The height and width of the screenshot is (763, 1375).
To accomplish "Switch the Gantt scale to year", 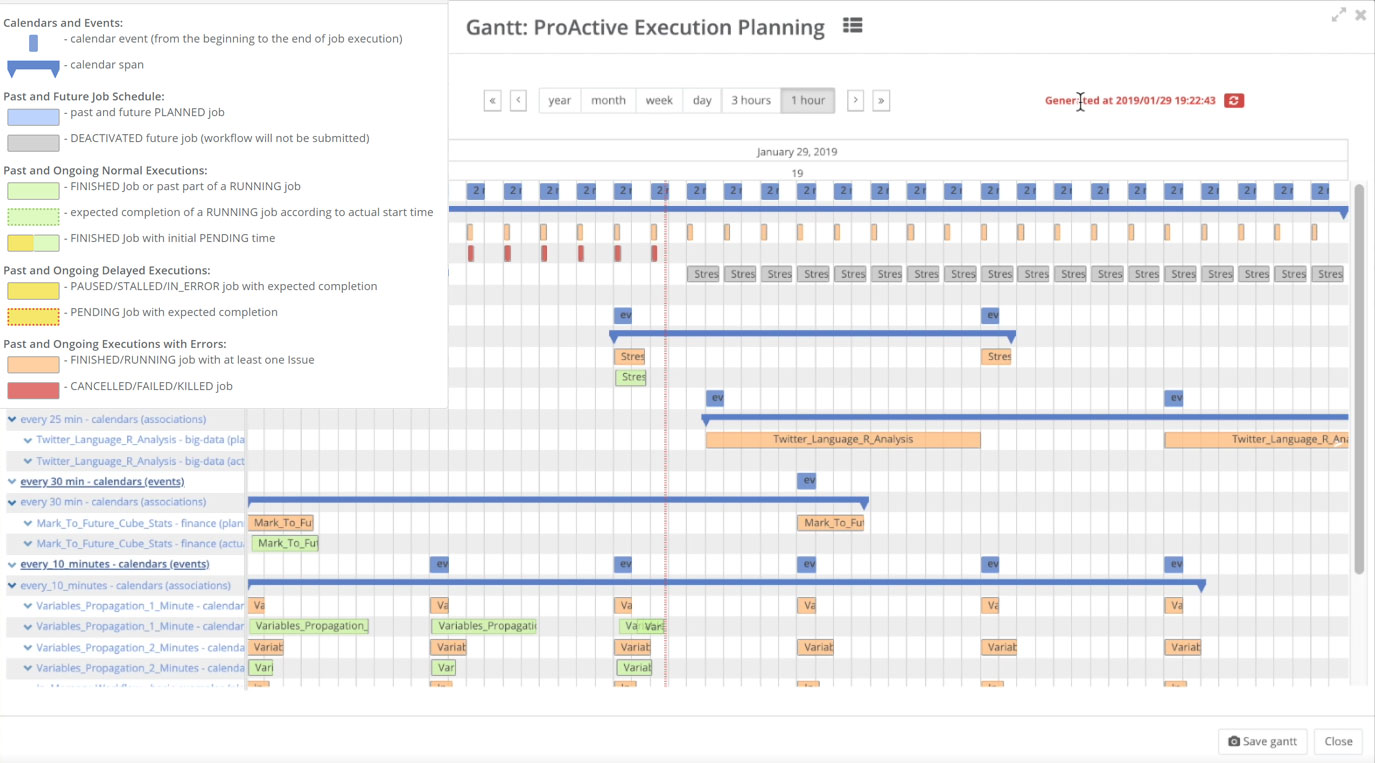I will (560, 100).
